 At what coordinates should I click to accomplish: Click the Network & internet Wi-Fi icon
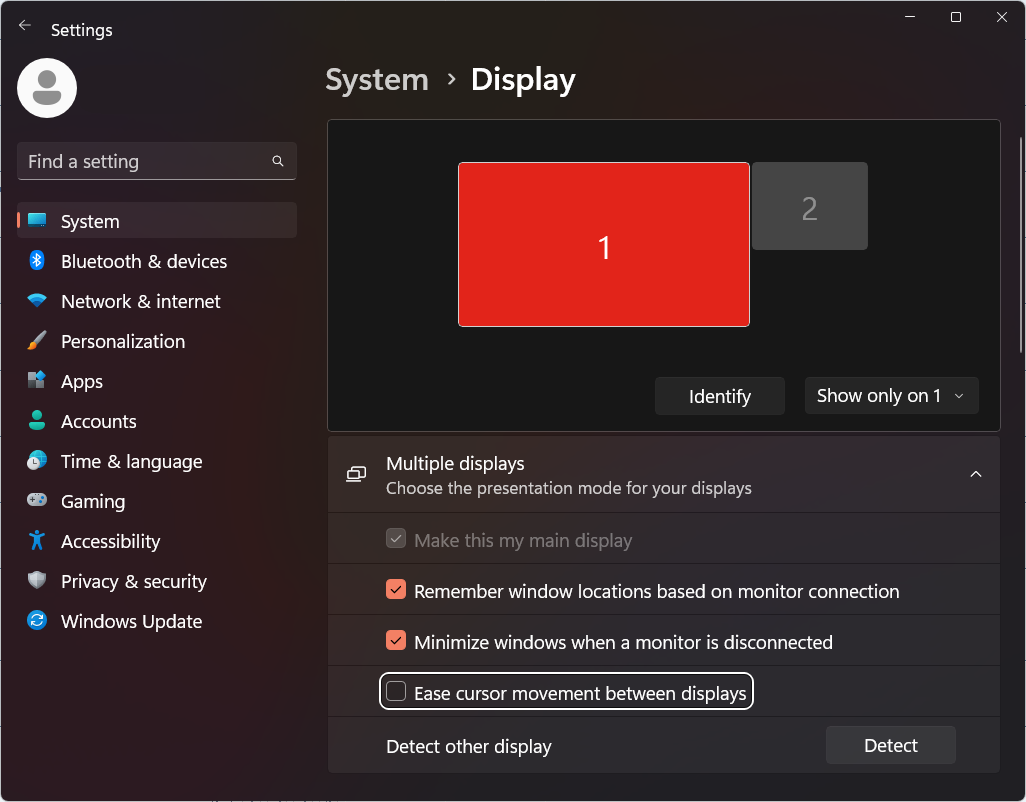pyautogui.click(x=37, y=301)
